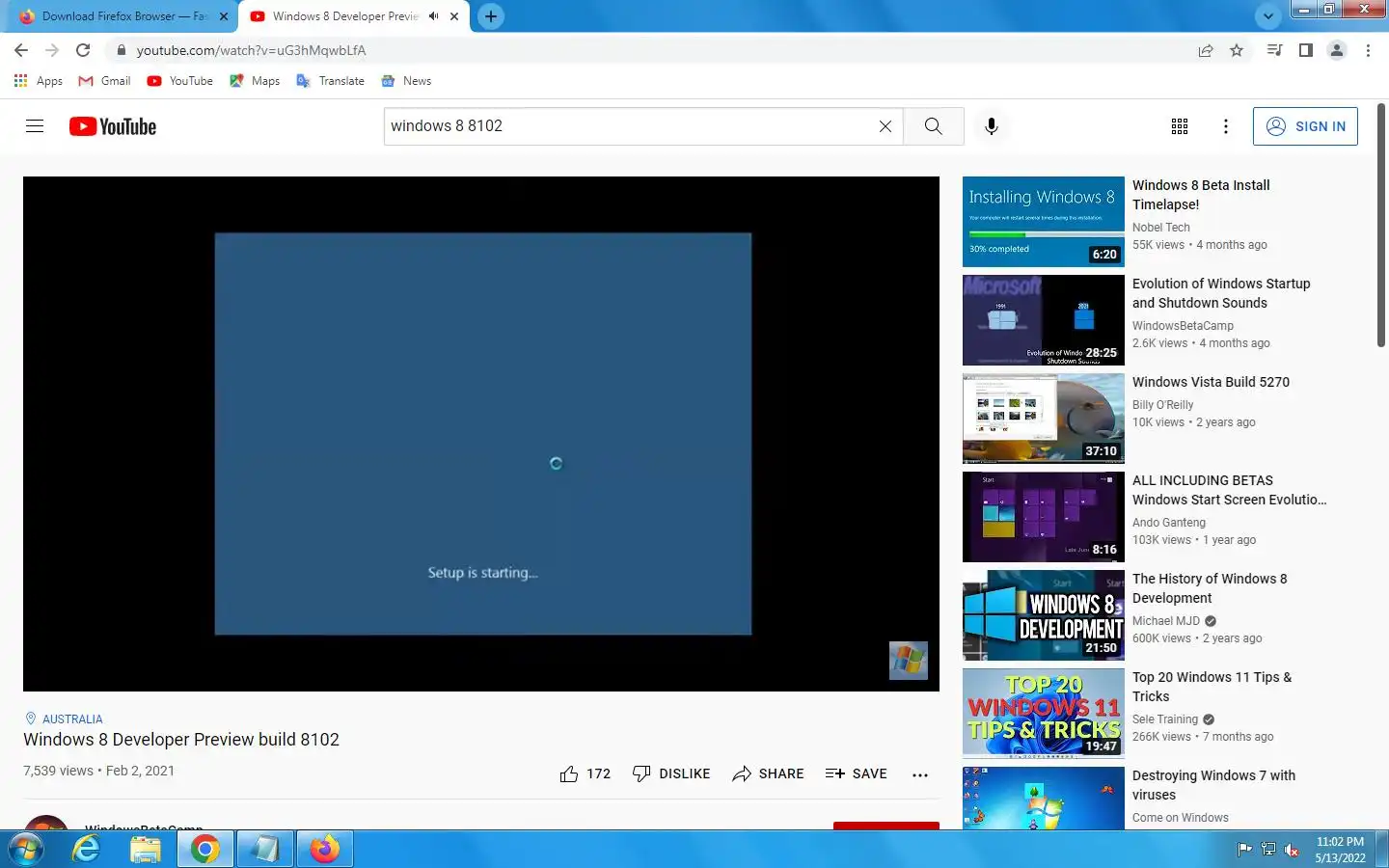Open Windows Explorer folder on taskbar
1389x868 pixels.
tap(146, 849)
